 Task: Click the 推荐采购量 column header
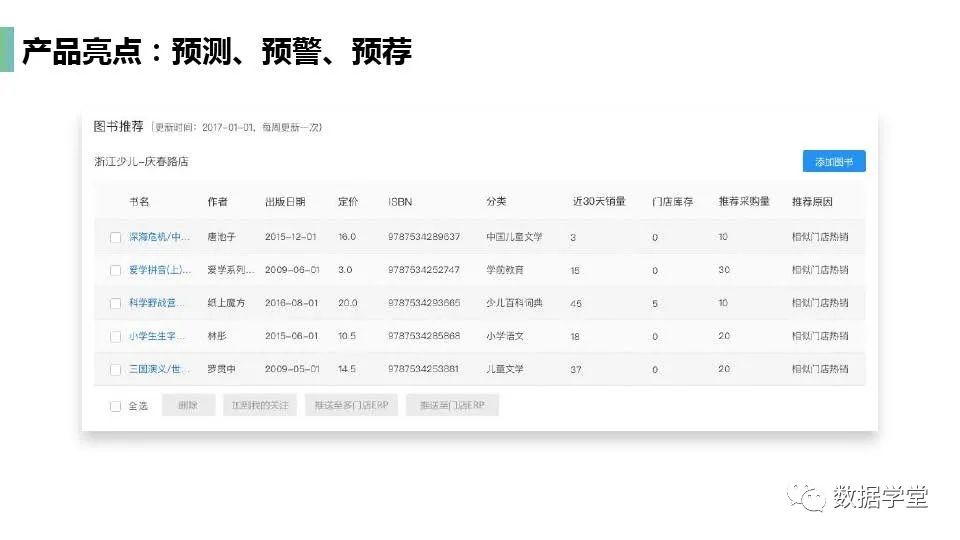pyautogui.click(x=744, y=202)
